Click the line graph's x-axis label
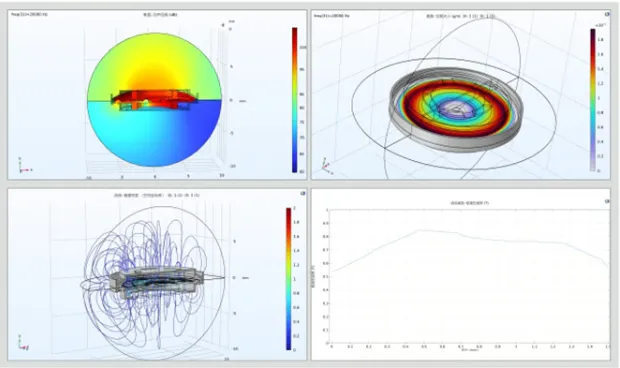 (469, 349)
